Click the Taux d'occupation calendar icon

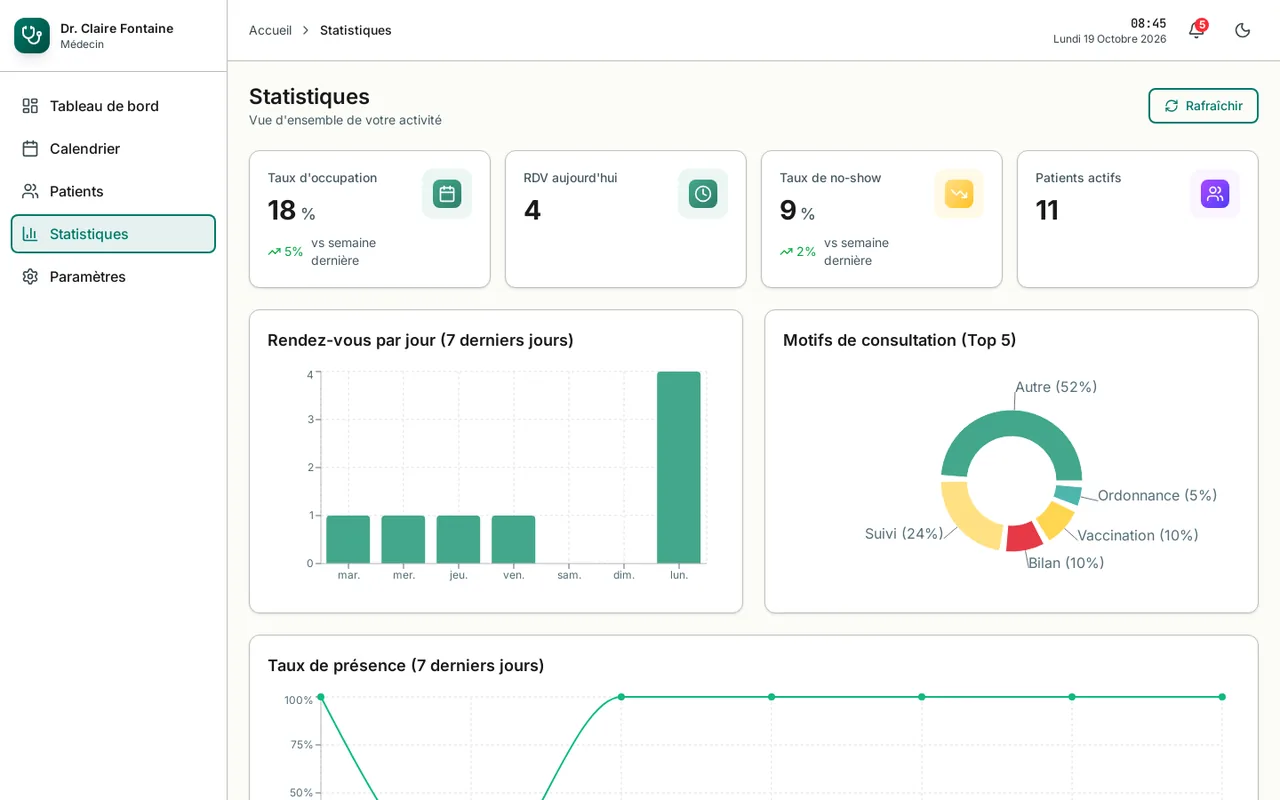tap(447, 194)
